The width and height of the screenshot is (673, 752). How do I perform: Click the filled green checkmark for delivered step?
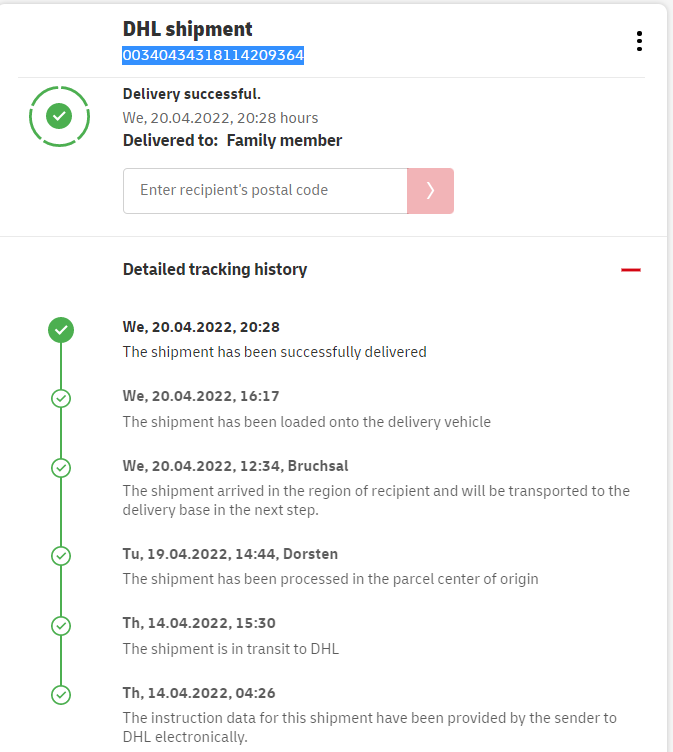coord(61,329)
